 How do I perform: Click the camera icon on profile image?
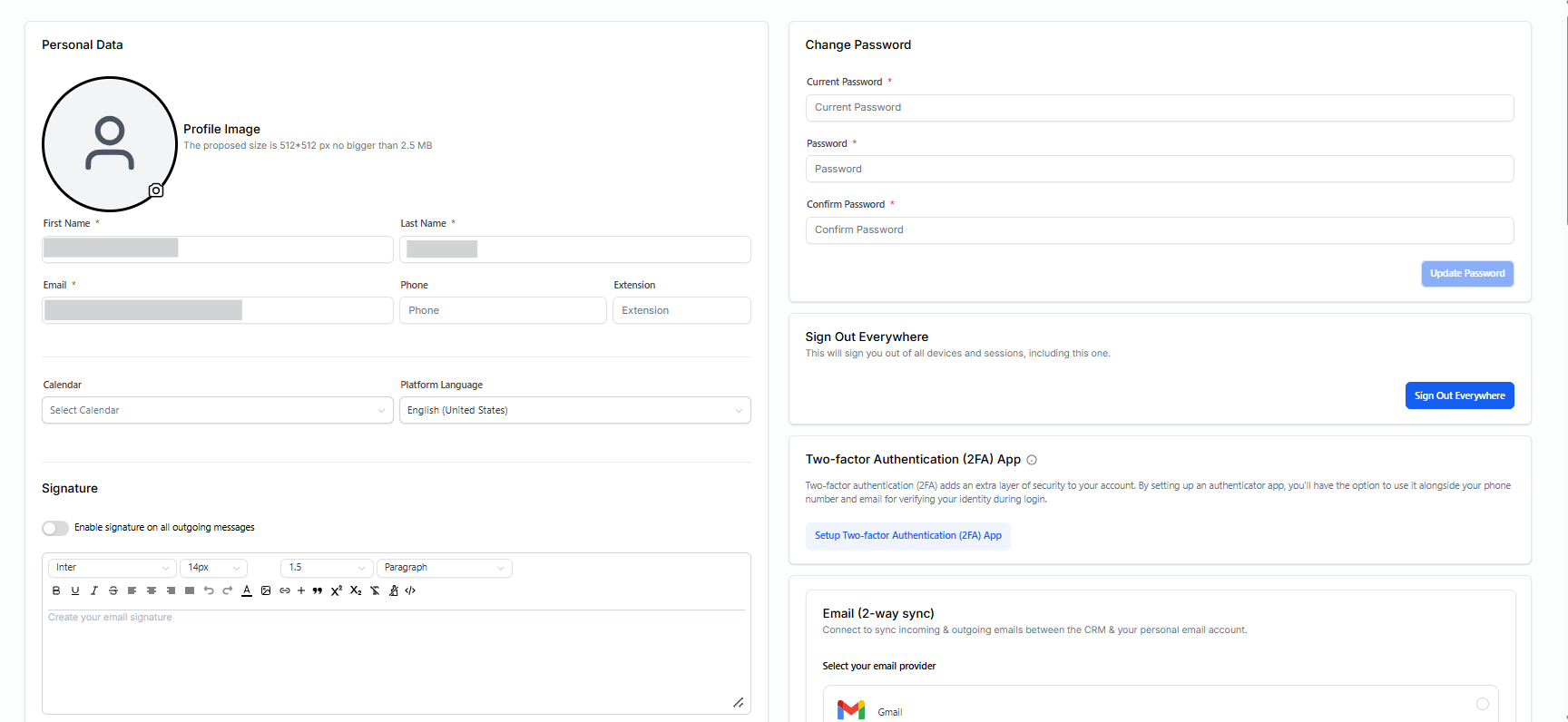[156, 190]
